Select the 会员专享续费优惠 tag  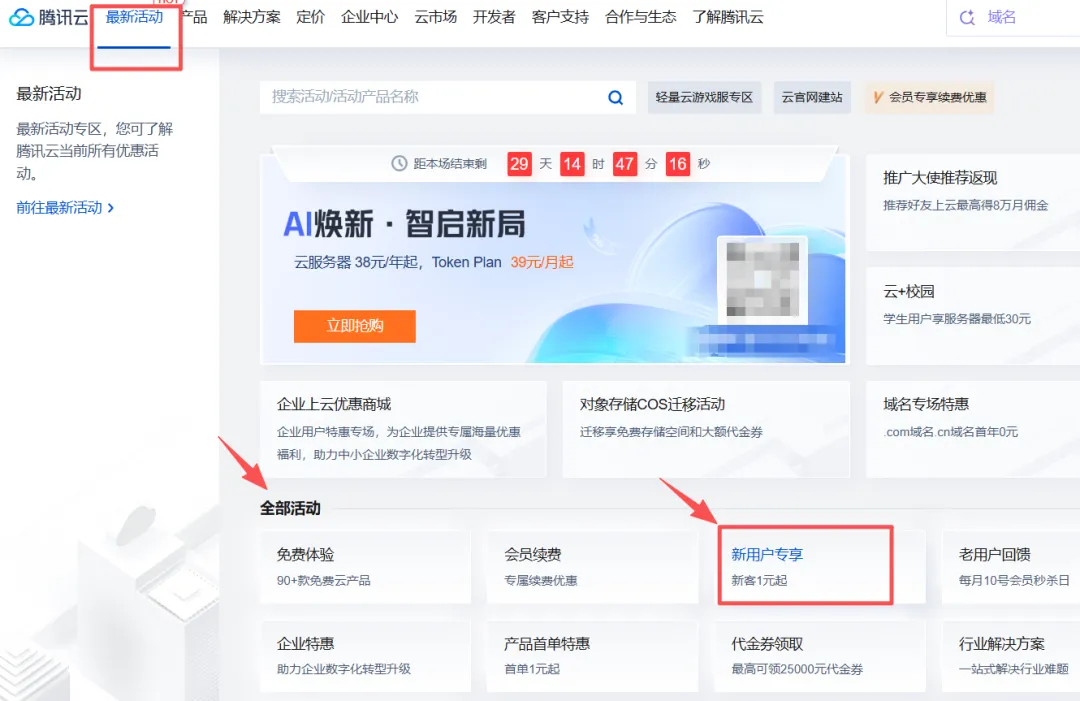point(929,97)
